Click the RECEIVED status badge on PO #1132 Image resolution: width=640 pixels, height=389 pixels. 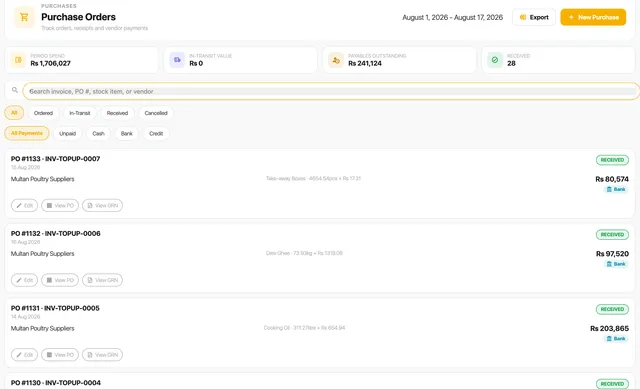pyautogui.click(x=612, y=235)
